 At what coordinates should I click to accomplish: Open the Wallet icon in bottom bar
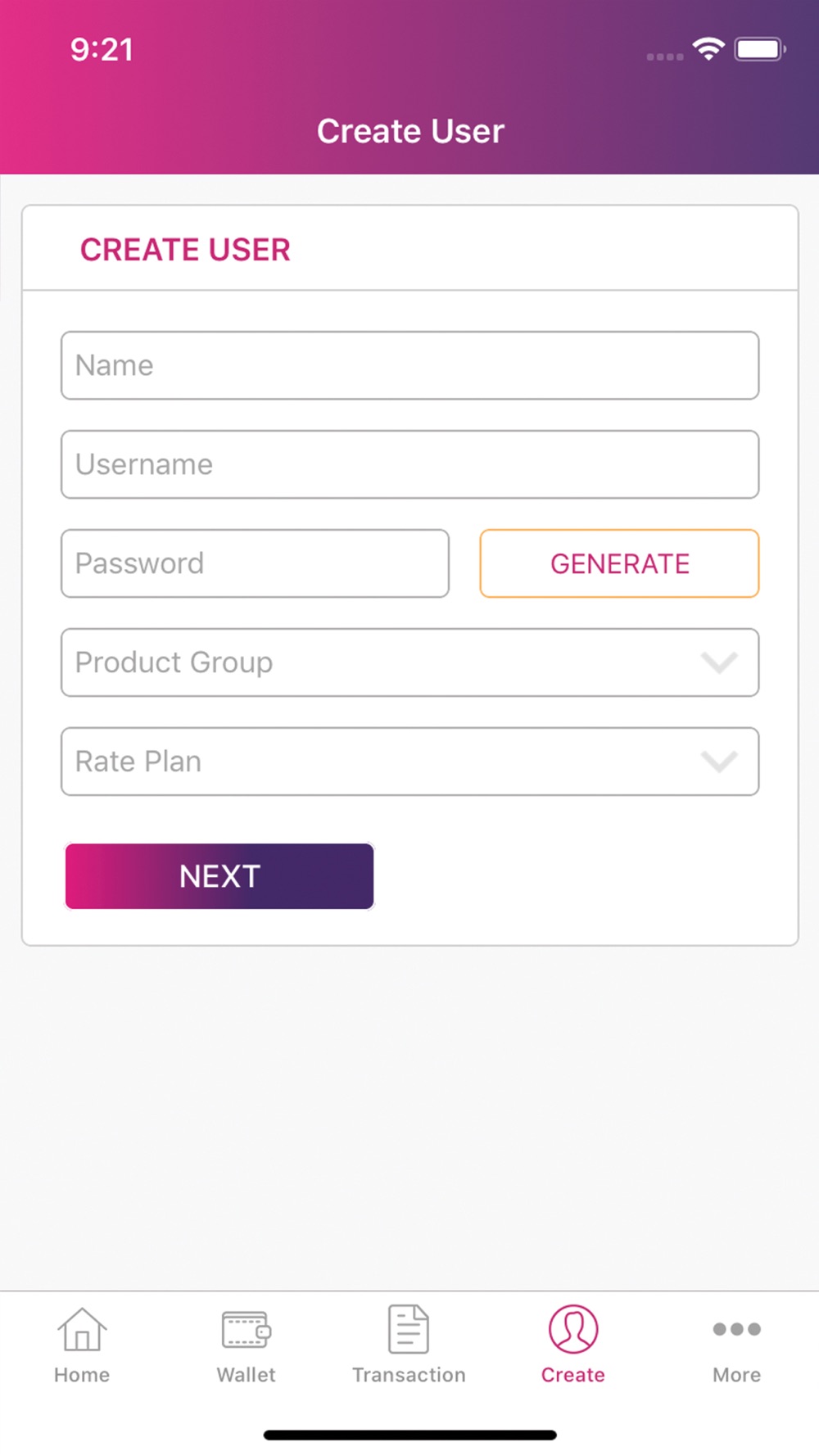246,1329
